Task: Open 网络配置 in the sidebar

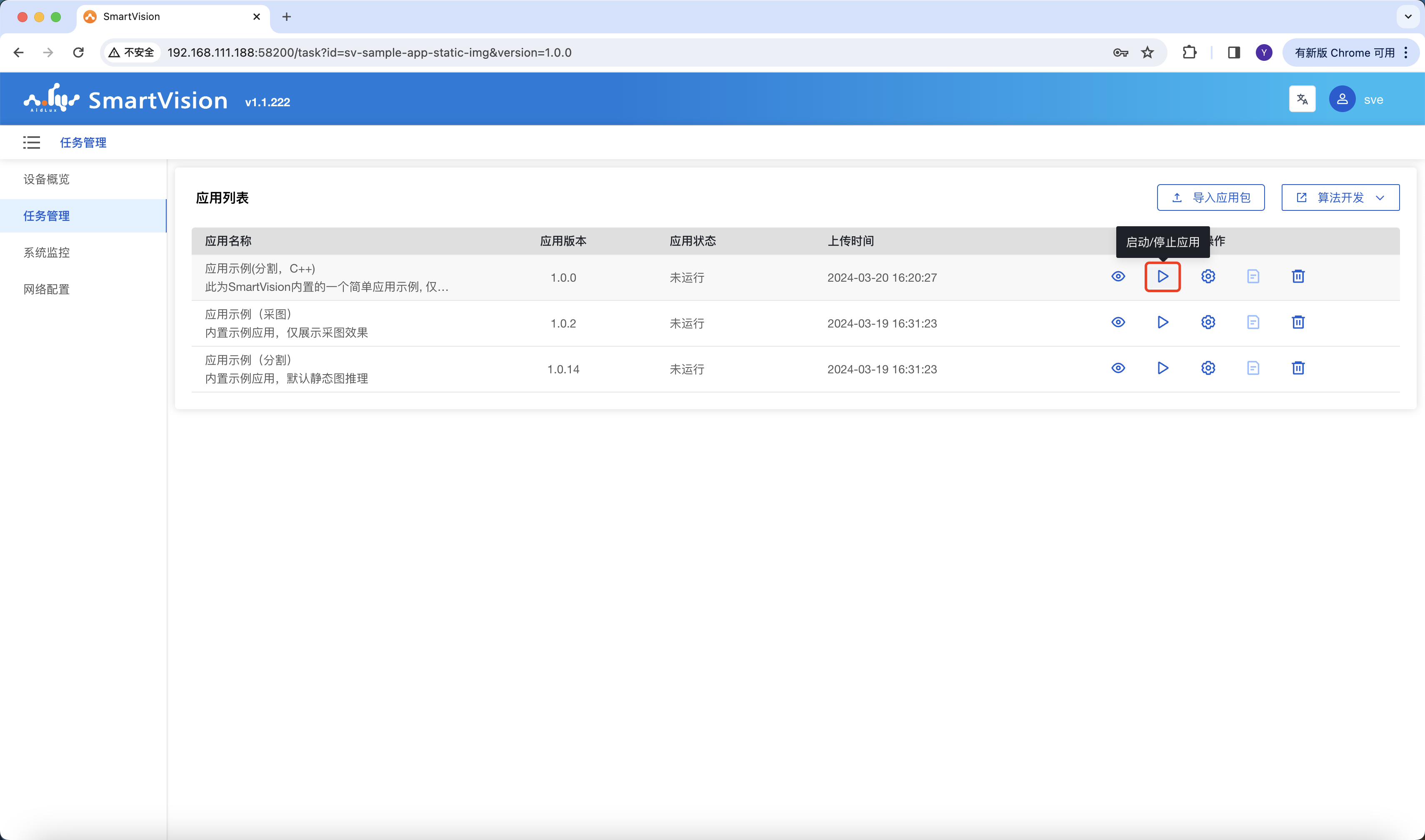Action: pos(46,290)
